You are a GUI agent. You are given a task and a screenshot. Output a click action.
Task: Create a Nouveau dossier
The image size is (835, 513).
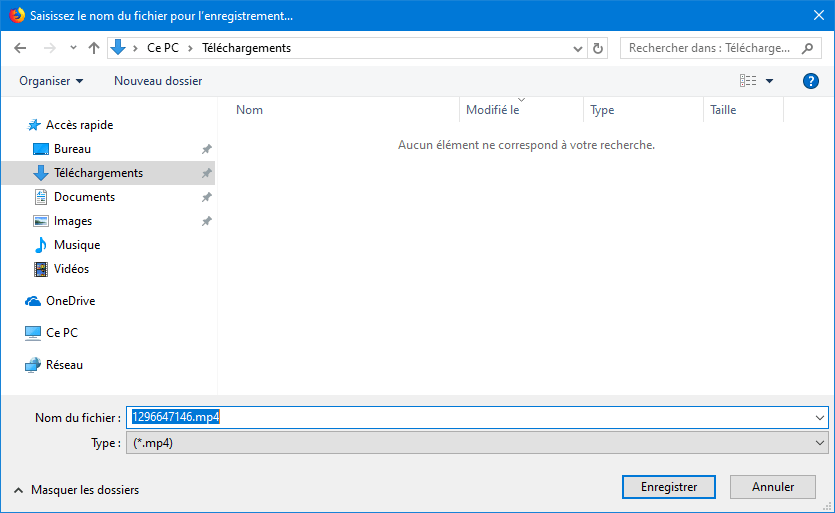[x=158, y=81]
